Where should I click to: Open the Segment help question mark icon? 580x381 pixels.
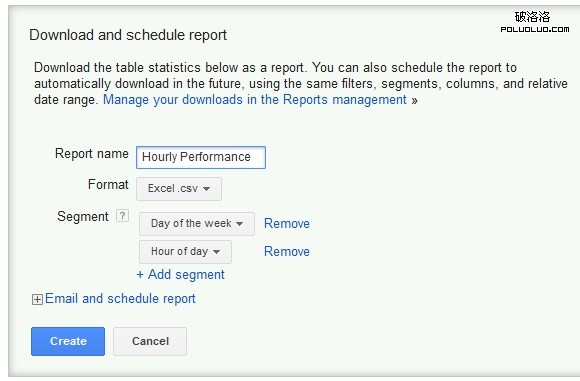pyautogui.click(x=122, y=216)
